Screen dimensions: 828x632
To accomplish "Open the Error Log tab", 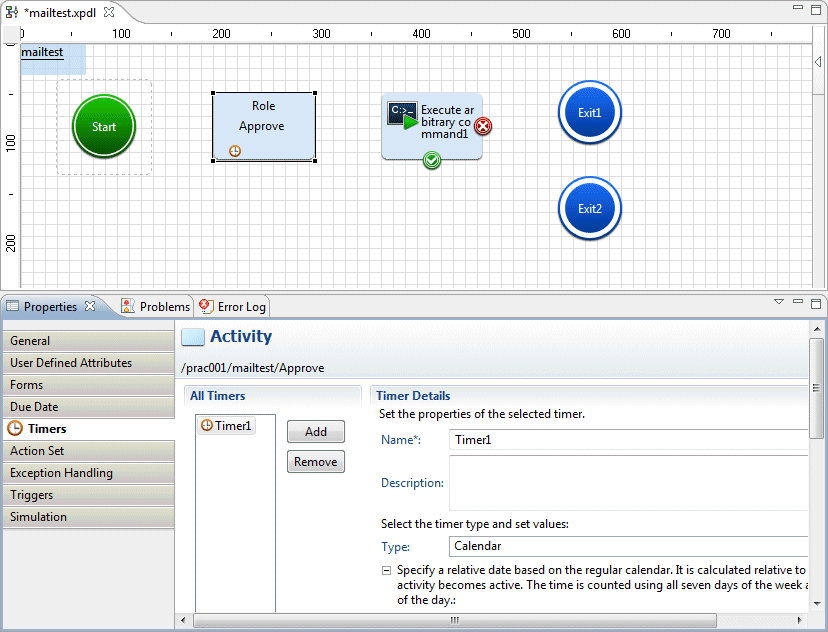I will 232,307.
